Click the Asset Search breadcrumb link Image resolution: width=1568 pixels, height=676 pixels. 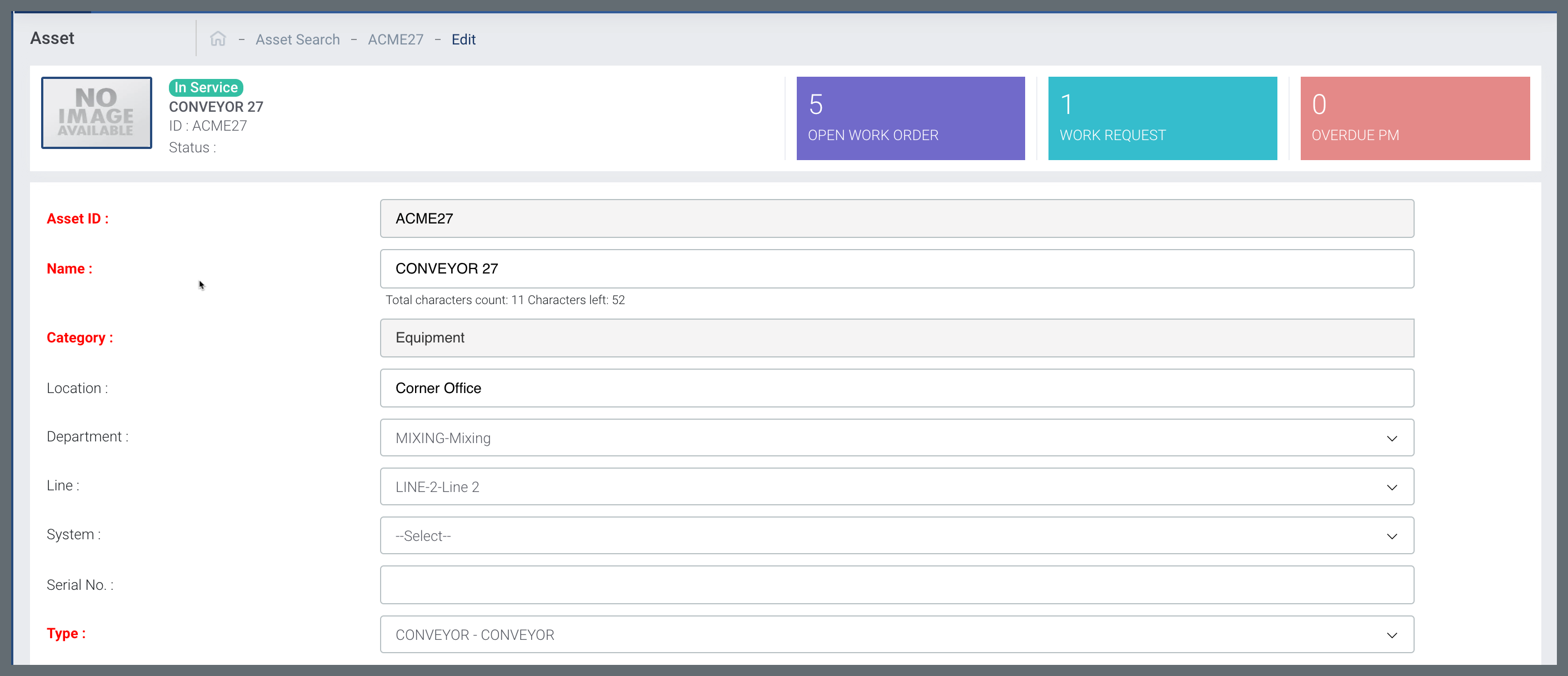point(298,39)
